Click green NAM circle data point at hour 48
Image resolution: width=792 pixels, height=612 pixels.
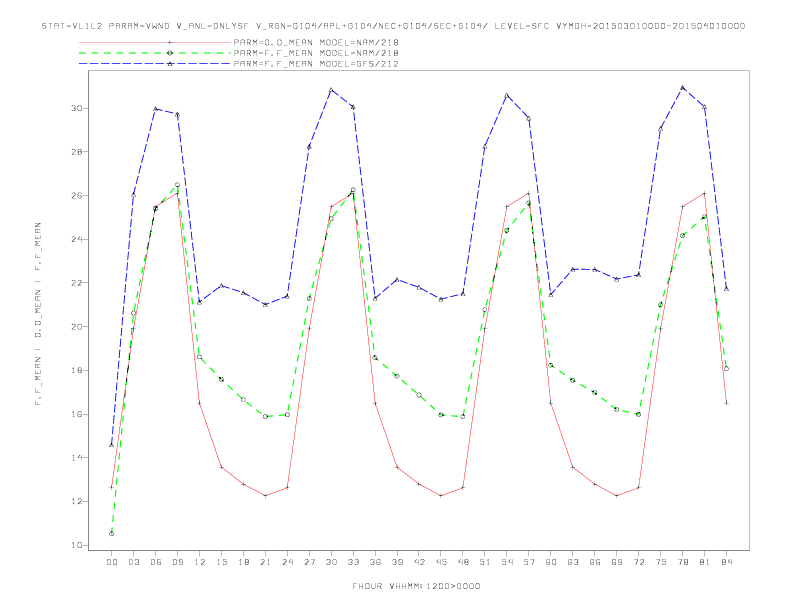[x=463, y=417]
